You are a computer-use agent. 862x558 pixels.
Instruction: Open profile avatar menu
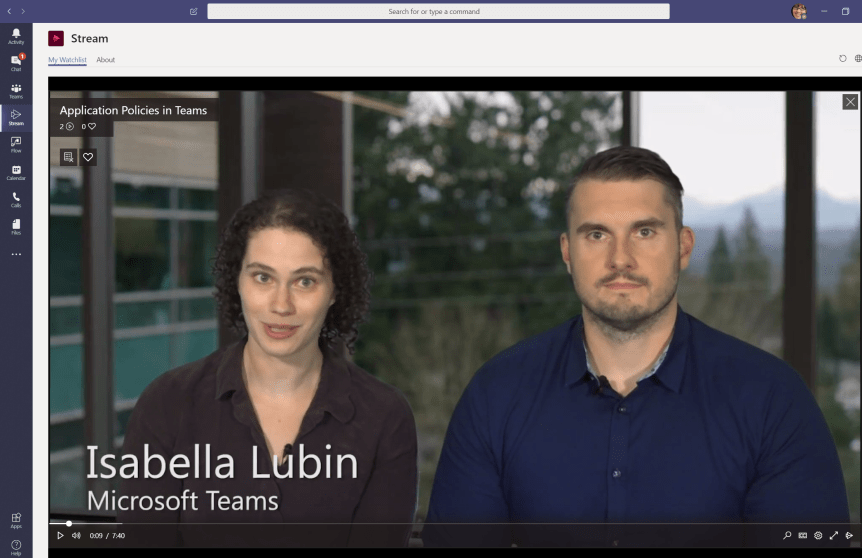tap(799, 12)
